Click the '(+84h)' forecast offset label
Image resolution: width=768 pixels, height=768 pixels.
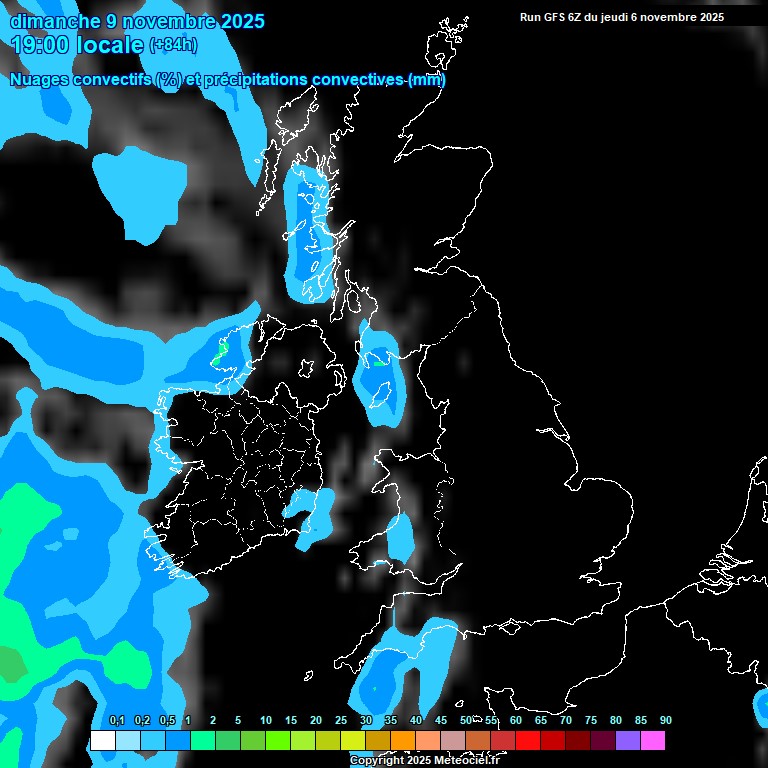(173, 45)
